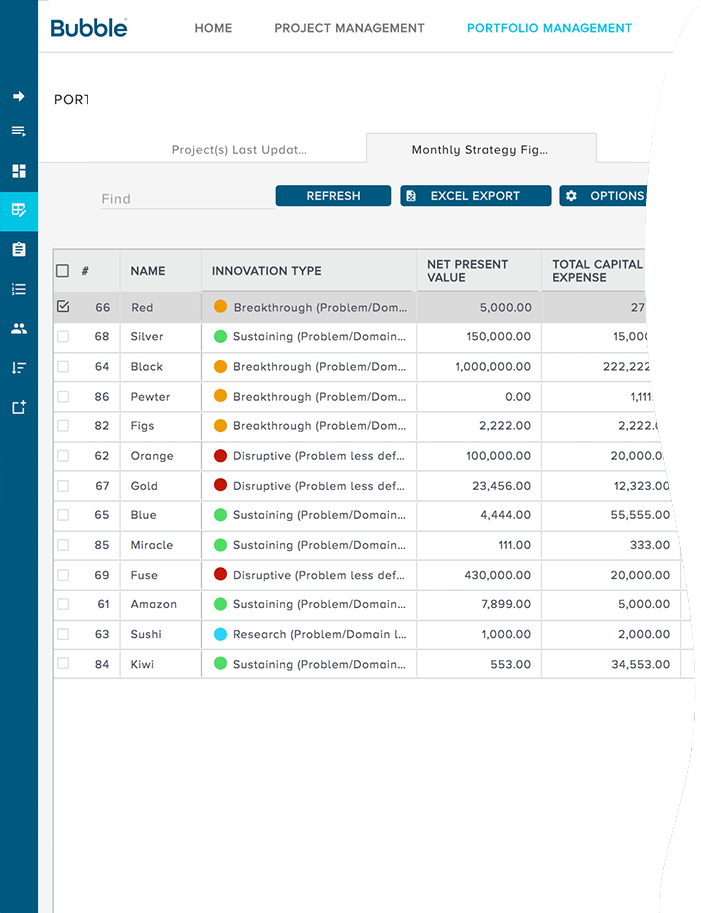Switch to Project(s) Last Updat... tab
The width and height of the screenshot is (701, 913).
click(239, 150)
